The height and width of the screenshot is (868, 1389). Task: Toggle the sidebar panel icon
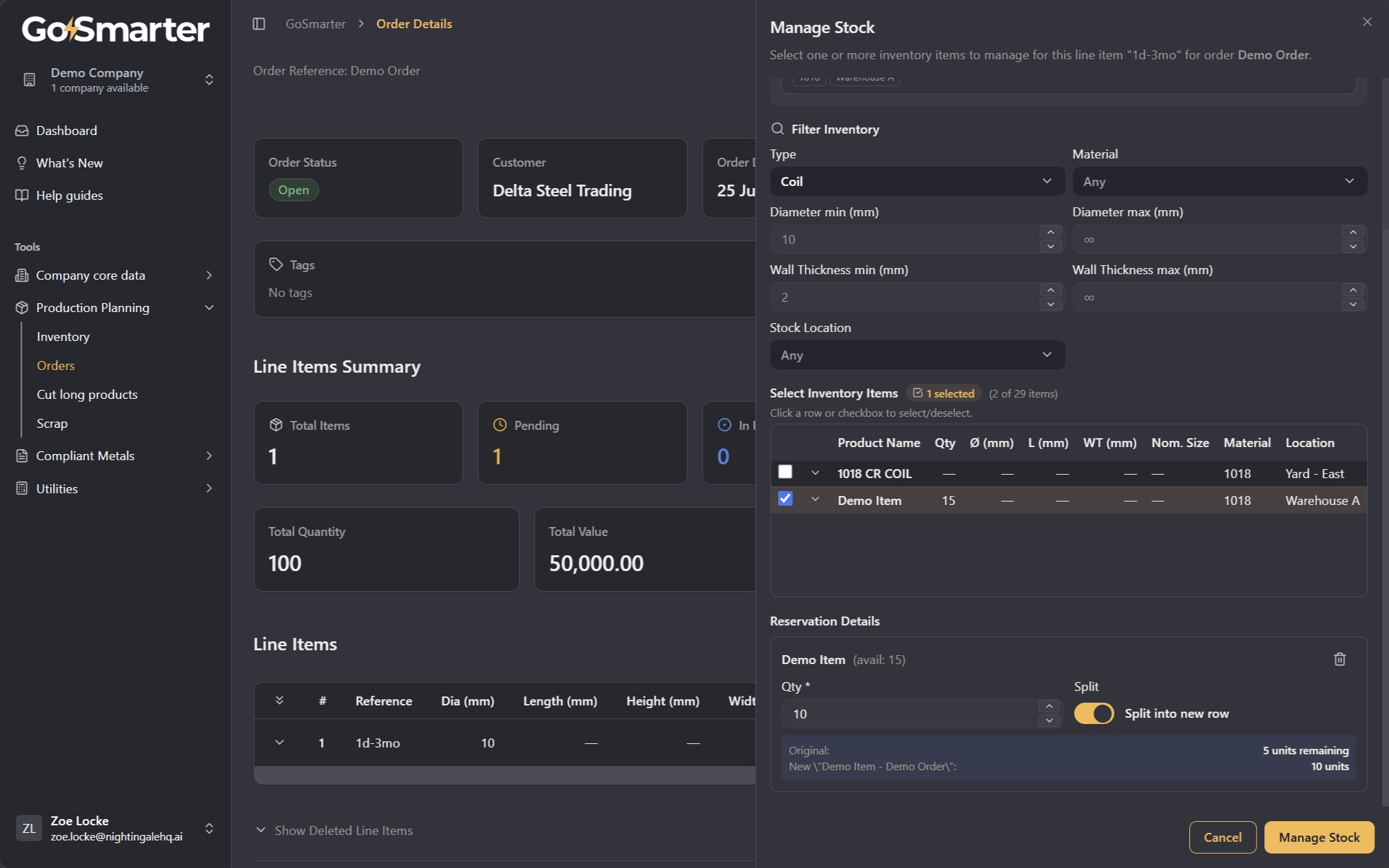point(259,24)
